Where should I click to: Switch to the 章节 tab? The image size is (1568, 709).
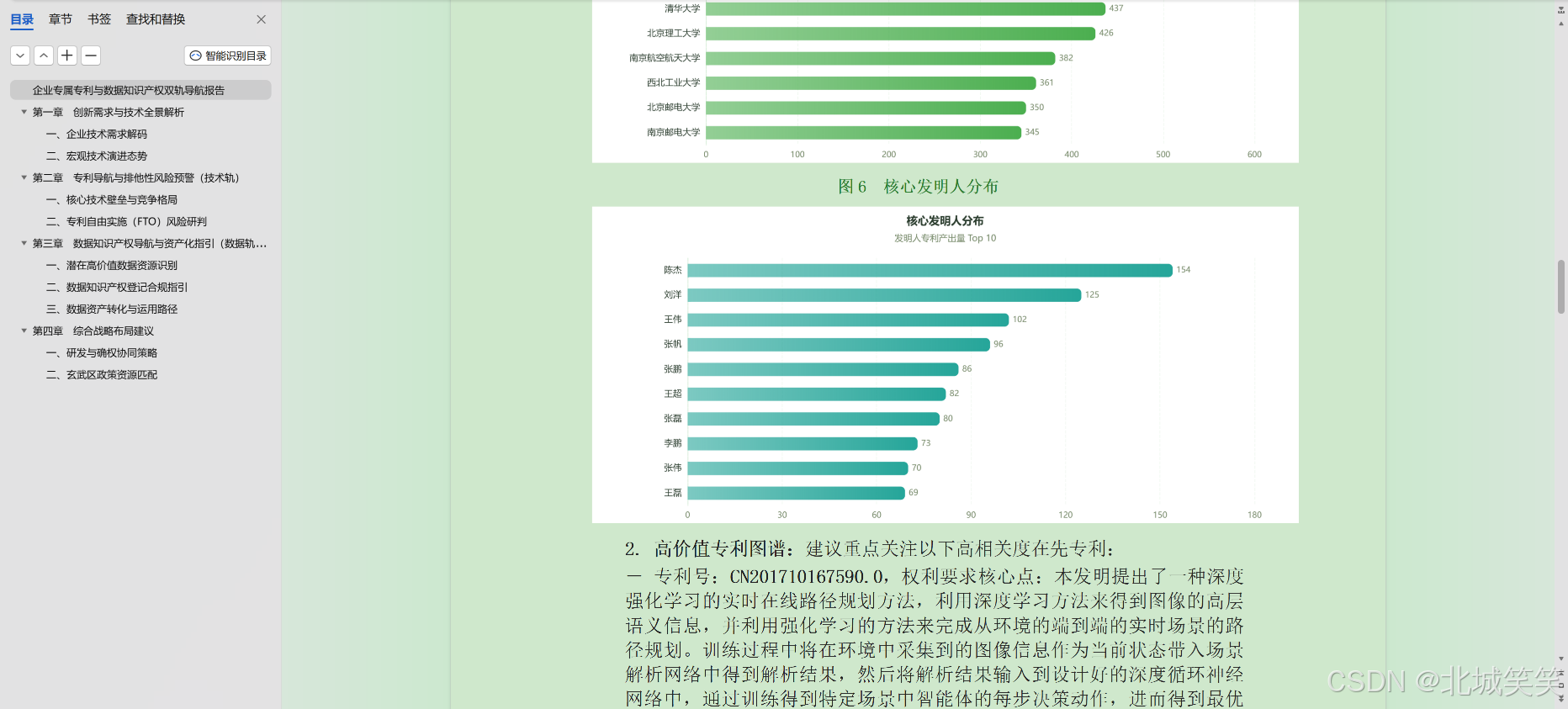click(61, 19)
